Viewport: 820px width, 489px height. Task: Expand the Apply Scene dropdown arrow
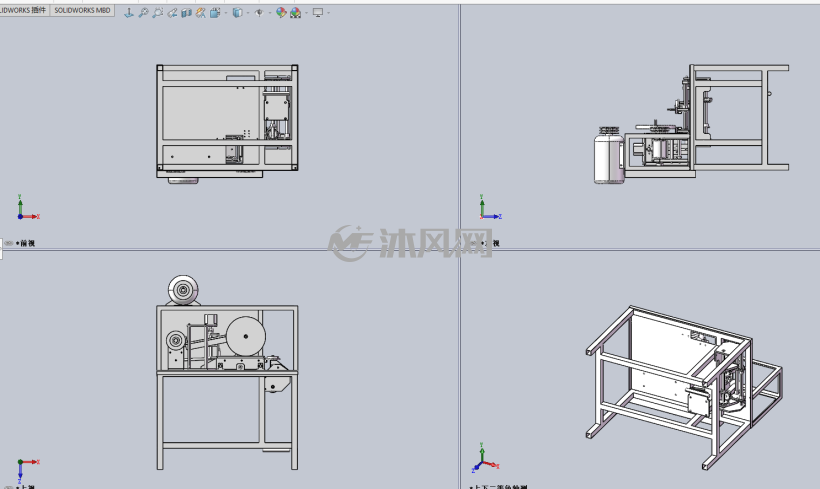pos(306,13)
